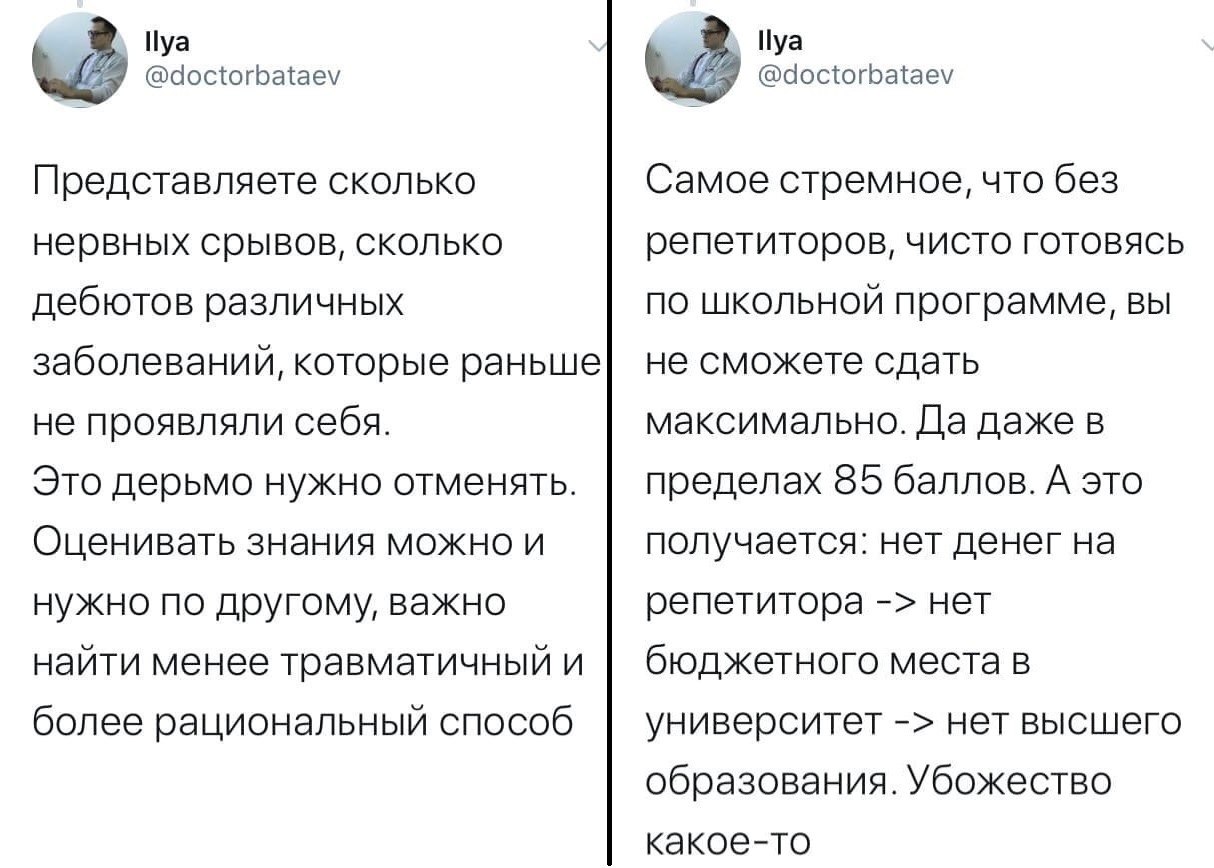Open Ilya's avatar on the right tweet
Image resolution: width=1214 pixels, height=868 pixels.
click(x=693, y=60)
